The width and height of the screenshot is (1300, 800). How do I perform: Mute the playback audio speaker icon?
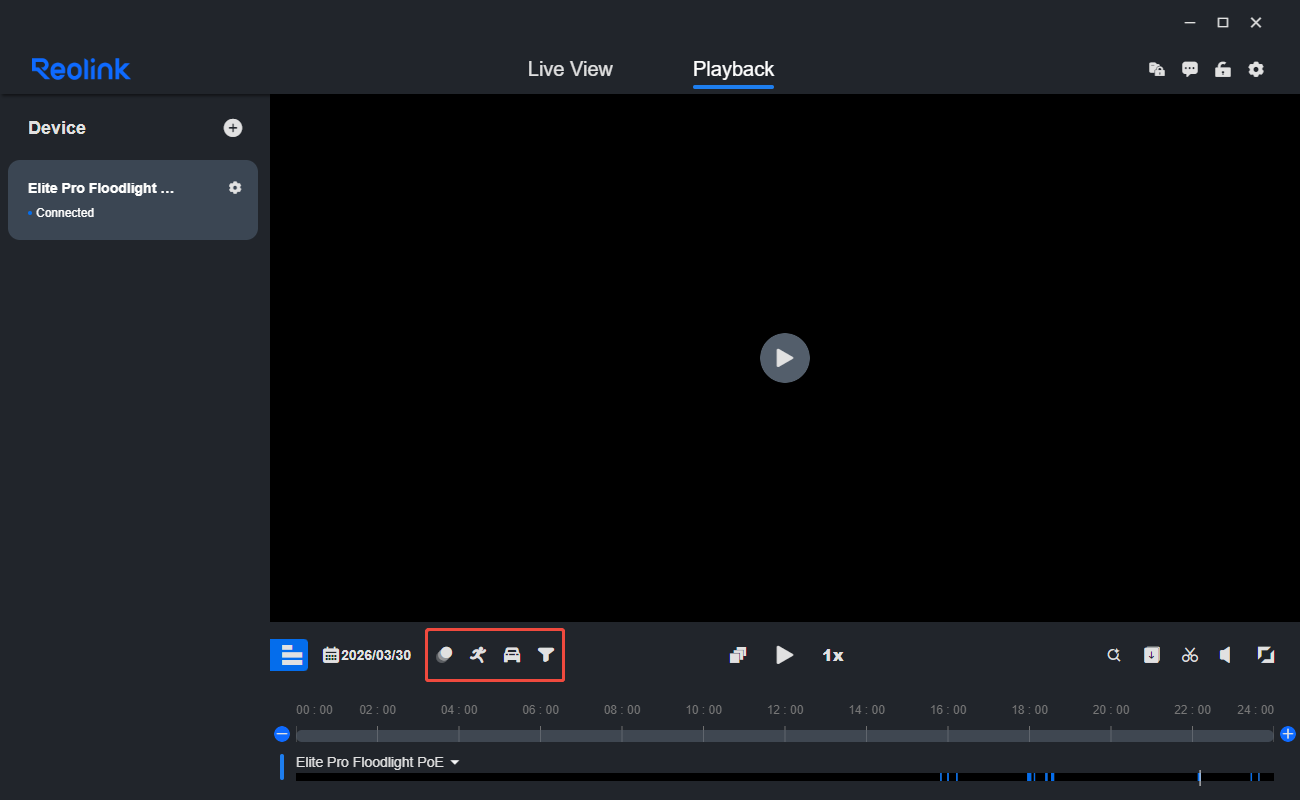click(1226, 655)
